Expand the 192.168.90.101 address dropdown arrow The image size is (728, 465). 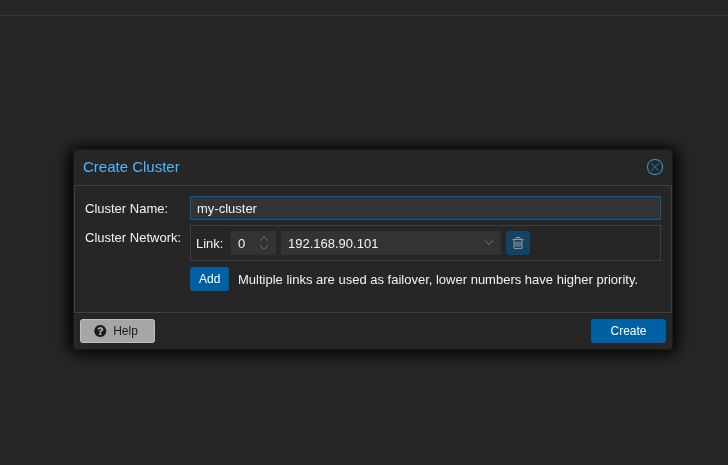(489, 243)
